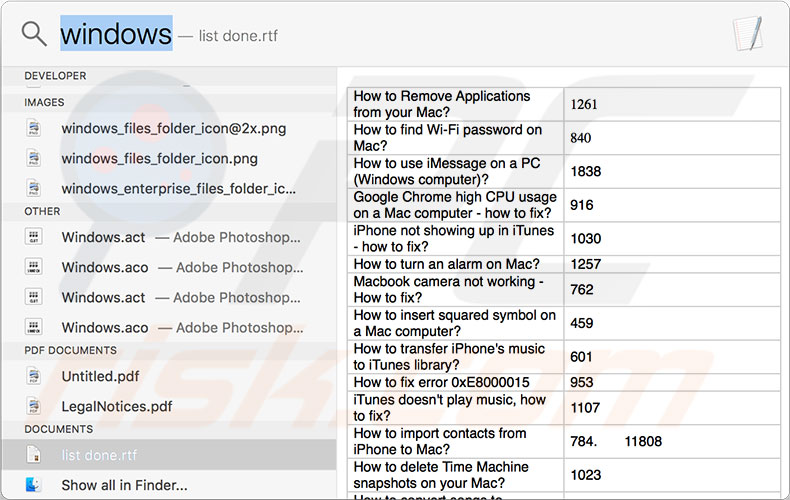
Task: Click "iPhone not showing up in iTunes" cell
Action: [455, 239]
